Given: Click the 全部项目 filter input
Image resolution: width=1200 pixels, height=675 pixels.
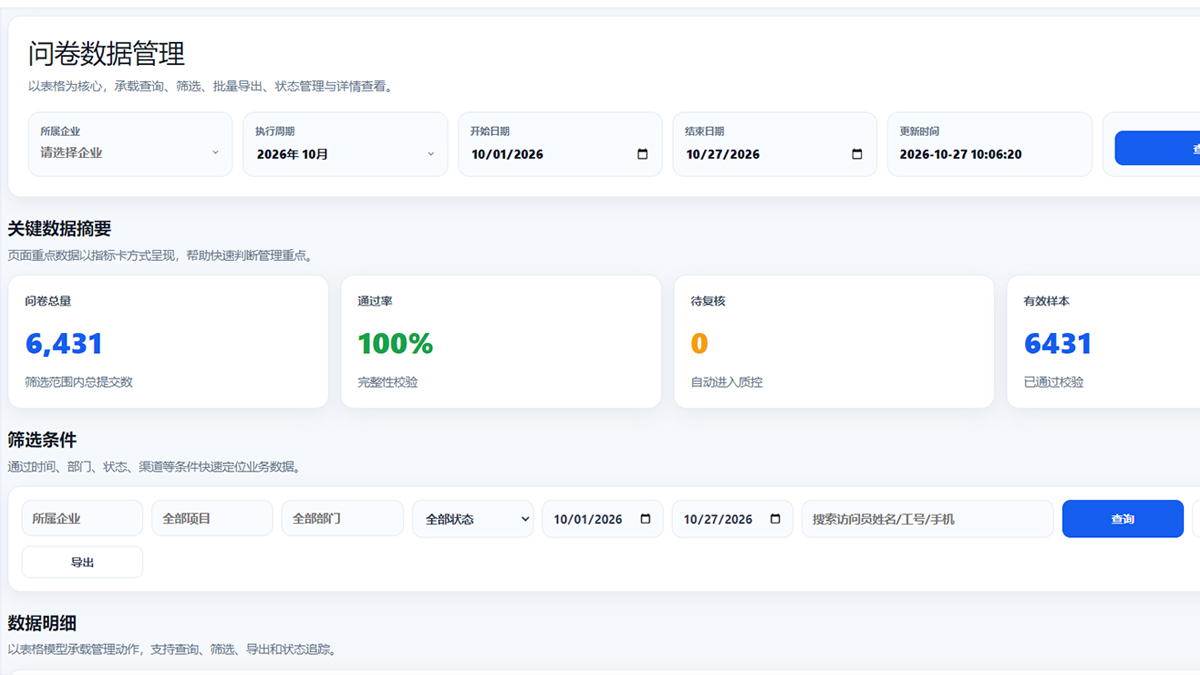Looking at the screenshot, I should pyautogui.click(x=212, y=519).
